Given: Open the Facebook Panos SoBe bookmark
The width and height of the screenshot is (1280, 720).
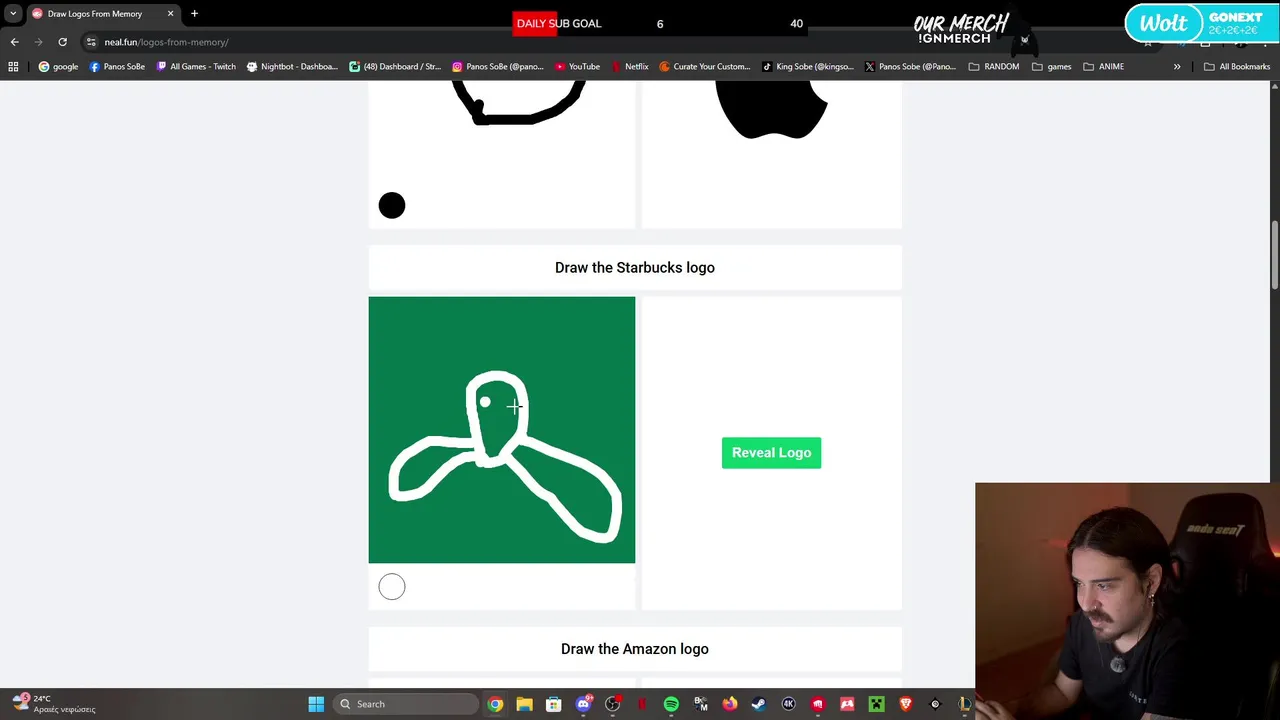Looking at the screenshot, I should coord(117,67).
